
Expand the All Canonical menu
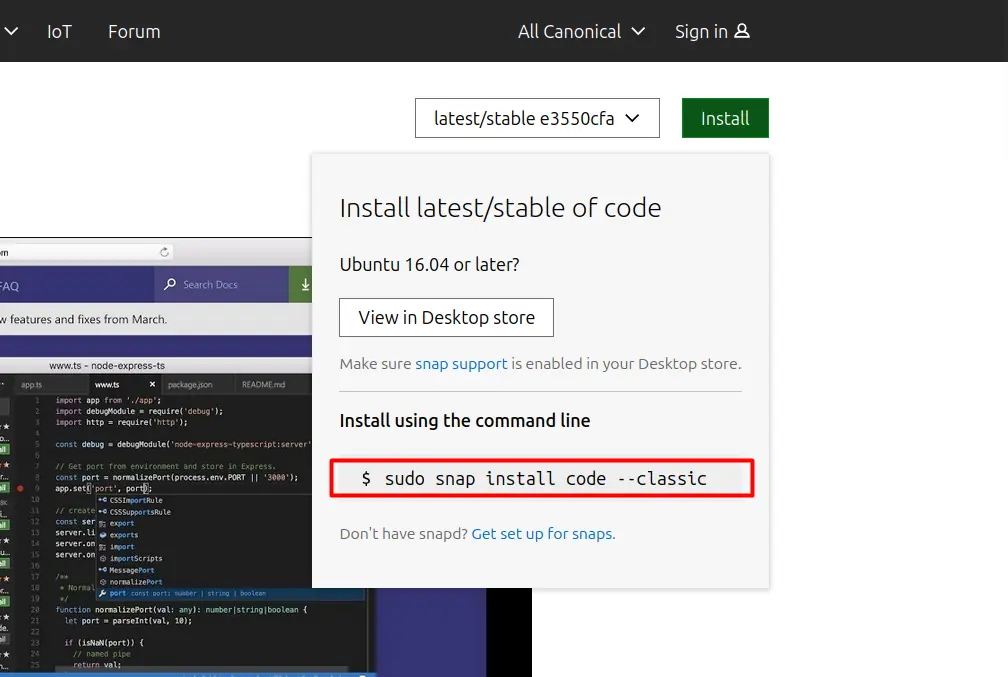tap(581, 31)
